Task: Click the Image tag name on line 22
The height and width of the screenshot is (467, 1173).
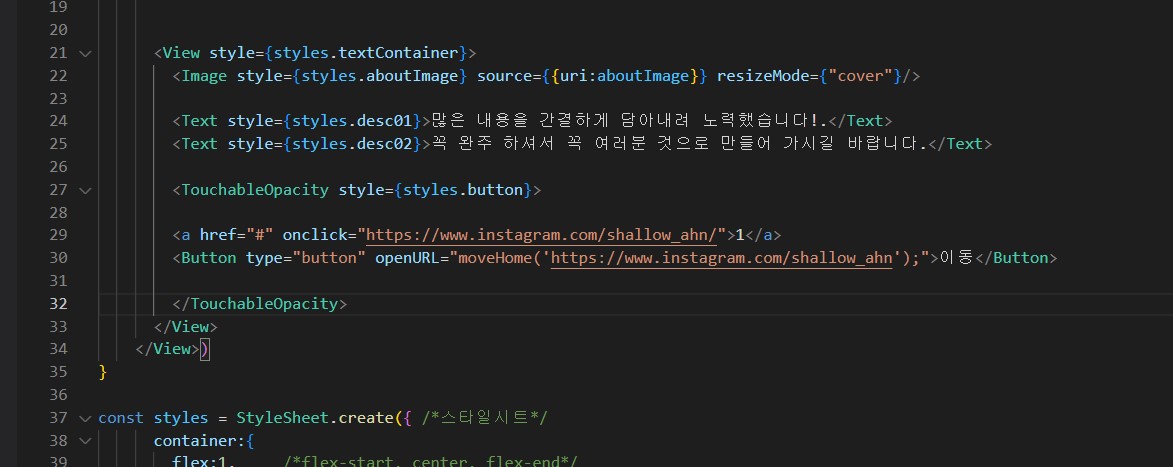Action: click(x=204, y=76)
